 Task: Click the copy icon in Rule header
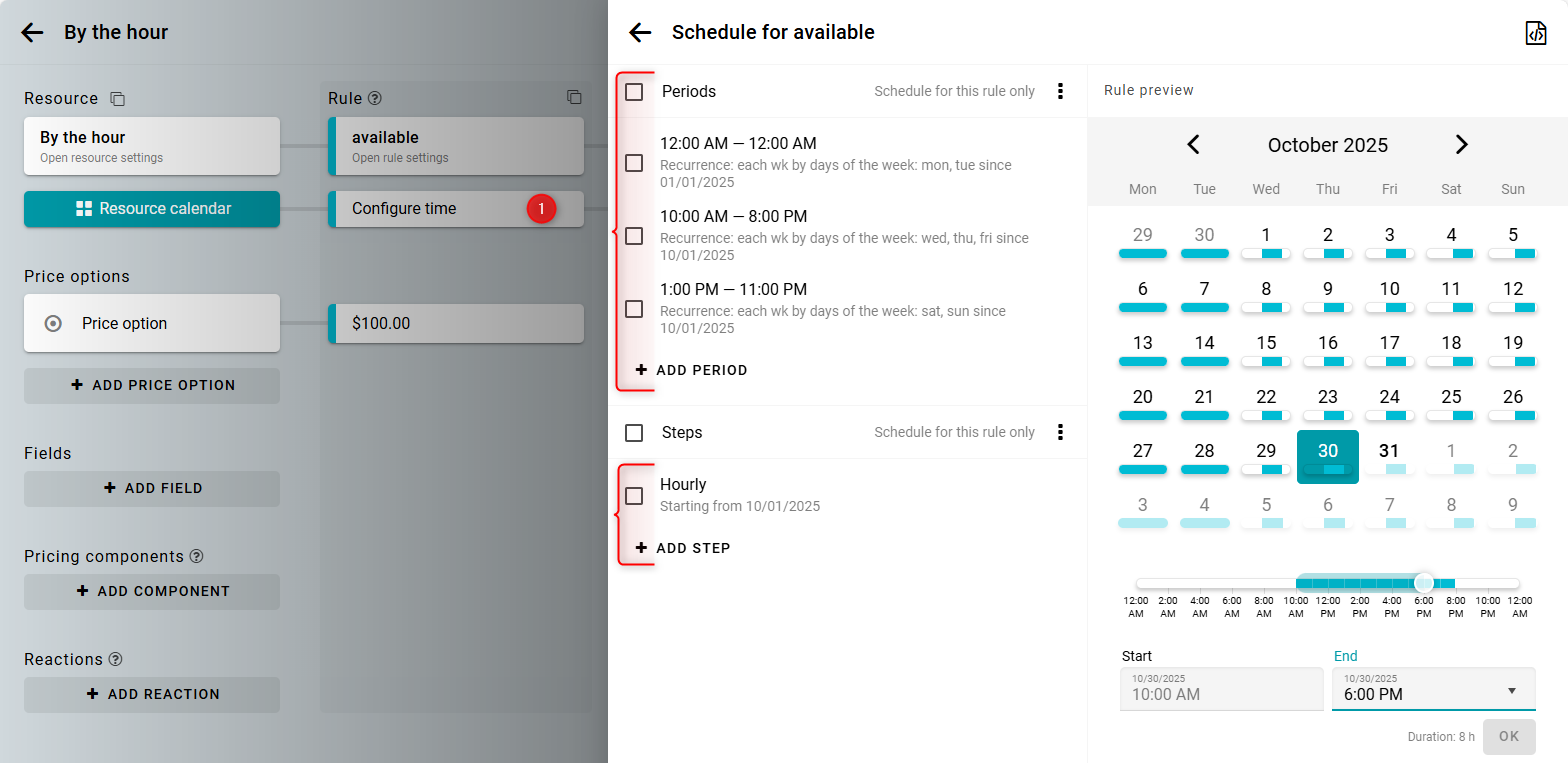coord(574,98)
